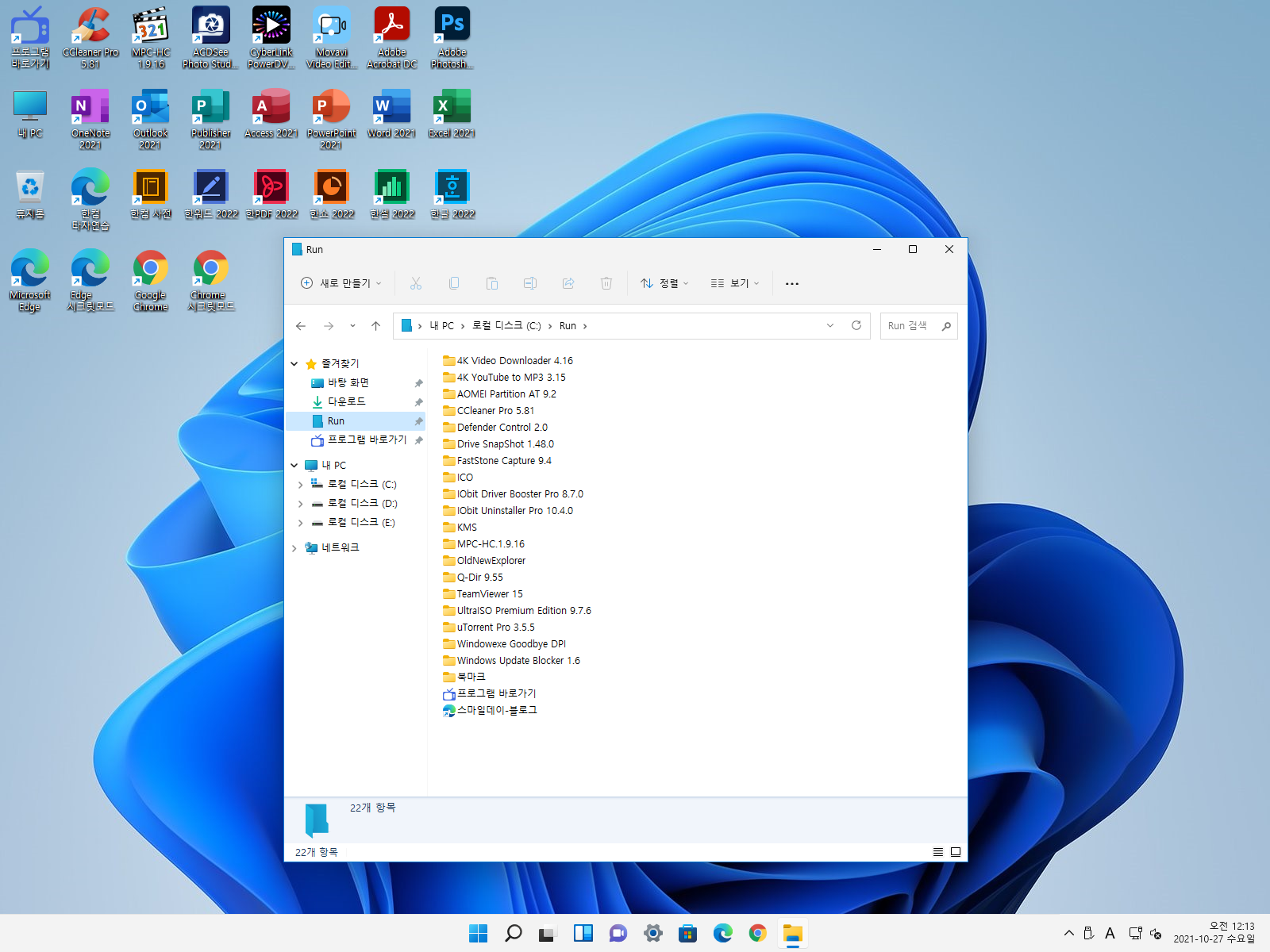The width and height of the screenshot is (1270, 952).
Task: Open Adobe Acrobat DC desktop shortcut
Action: [x=392, y=38]
